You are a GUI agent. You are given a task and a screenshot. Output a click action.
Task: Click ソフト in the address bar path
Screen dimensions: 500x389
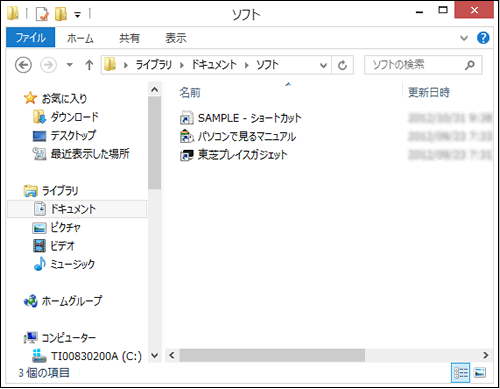click(267, 65)
